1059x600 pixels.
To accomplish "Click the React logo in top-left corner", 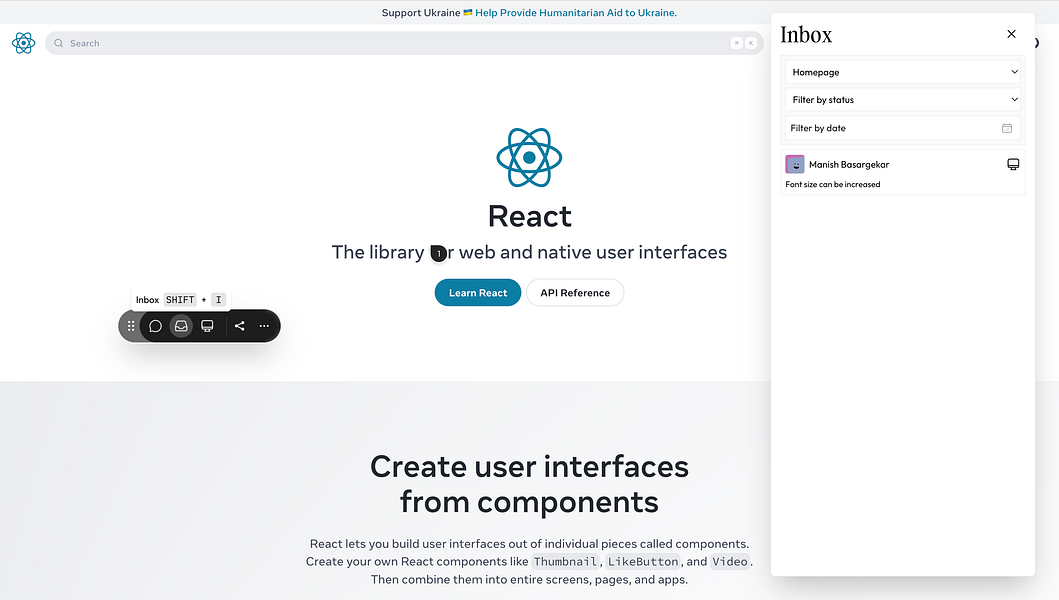I will [23, 43].
